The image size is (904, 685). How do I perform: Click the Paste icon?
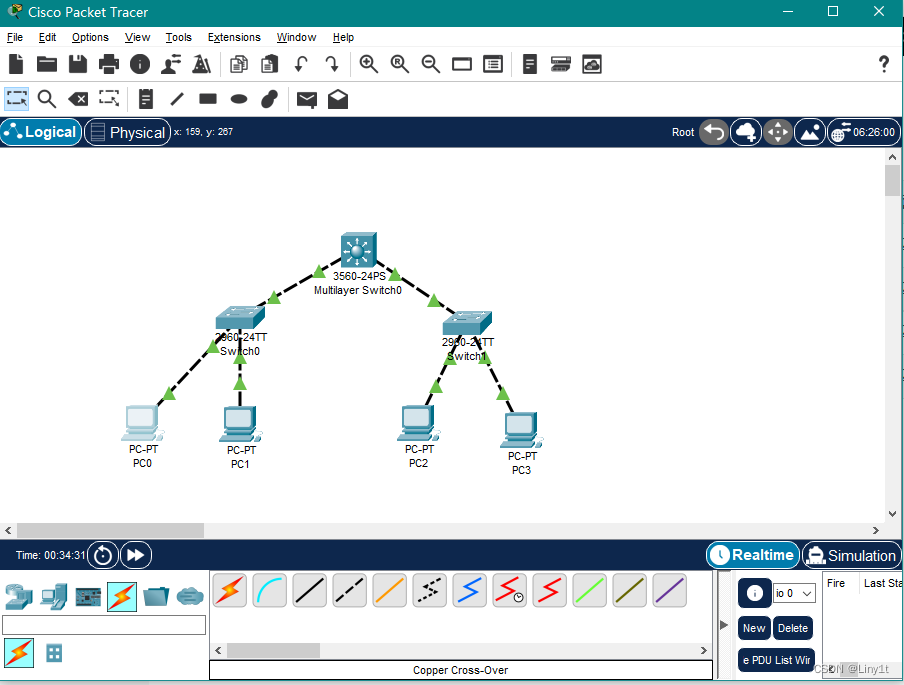269,64
